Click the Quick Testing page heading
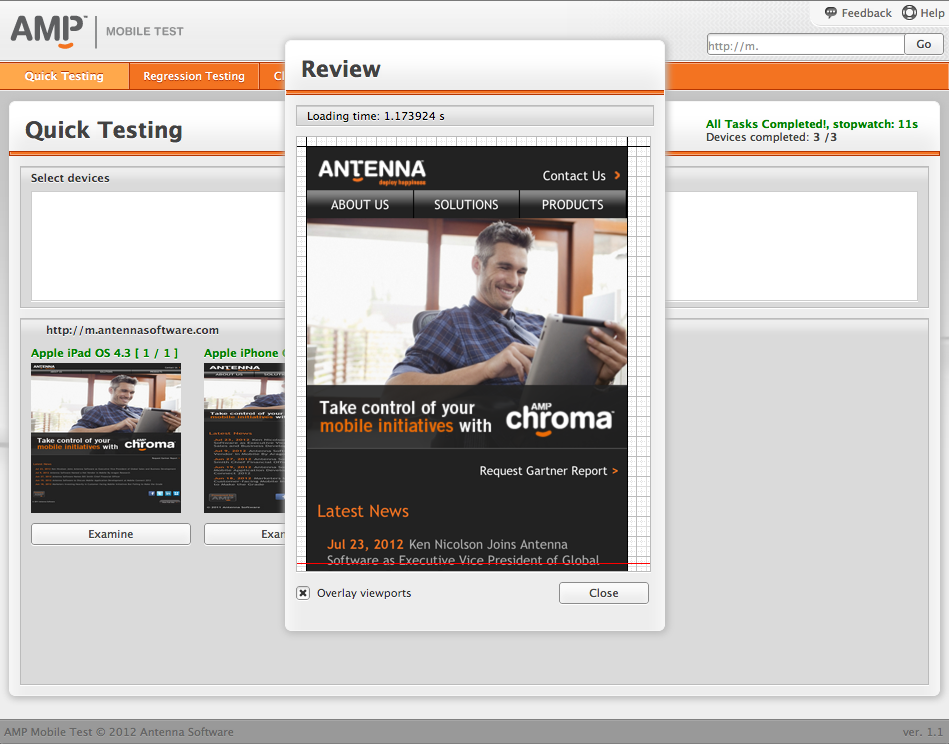The width and height of the screenshot is (949, 744). click(x=103, y=130)
